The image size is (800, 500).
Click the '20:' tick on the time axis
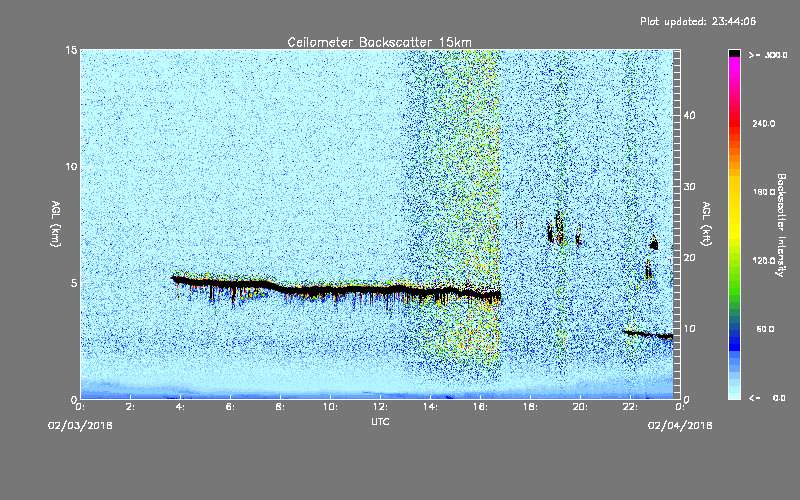(580, 407)
